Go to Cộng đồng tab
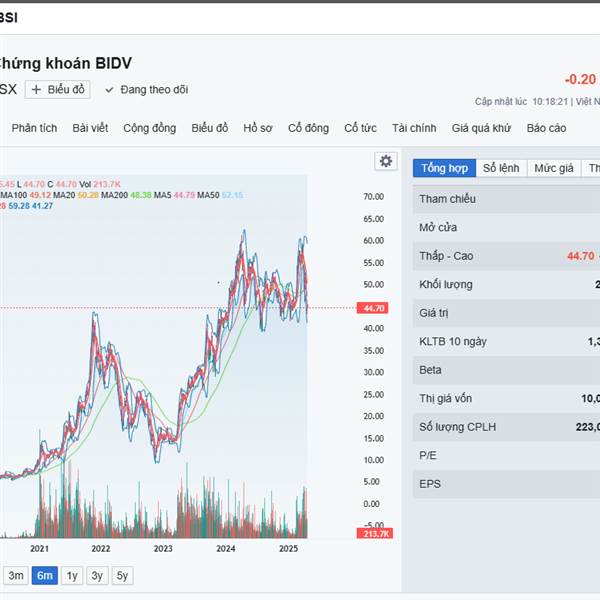 pyautogui.click(x=149, y=128)
